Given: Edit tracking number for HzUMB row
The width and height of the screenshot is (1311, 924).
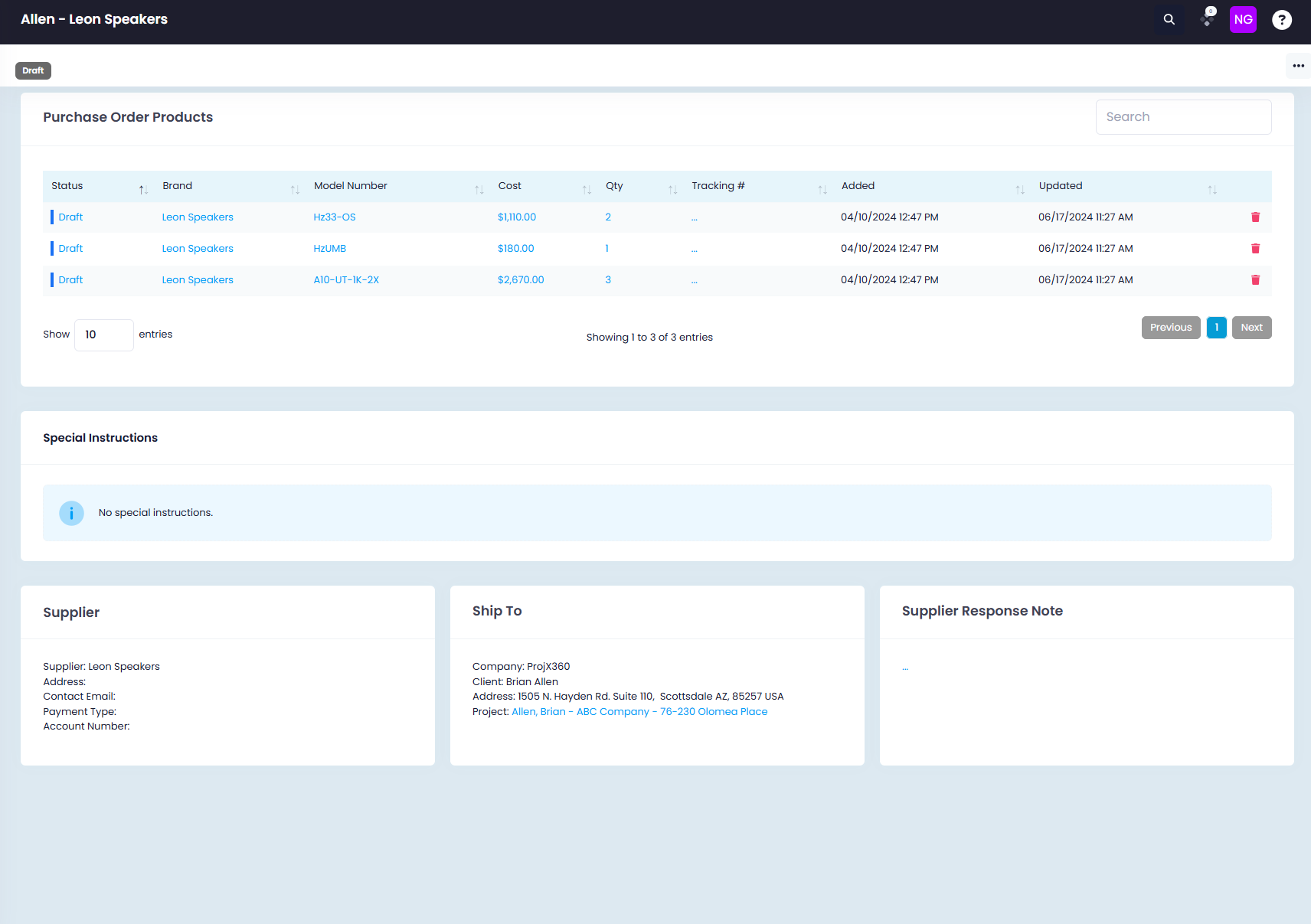Looking at the screenshot, I should pyautogui.click(x=695, y=250).
